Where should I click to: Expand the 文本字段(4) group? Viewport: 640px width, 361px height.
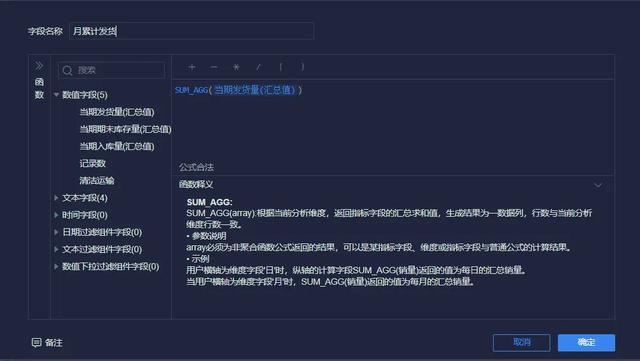pyautogui.click(x=56, y=198)
